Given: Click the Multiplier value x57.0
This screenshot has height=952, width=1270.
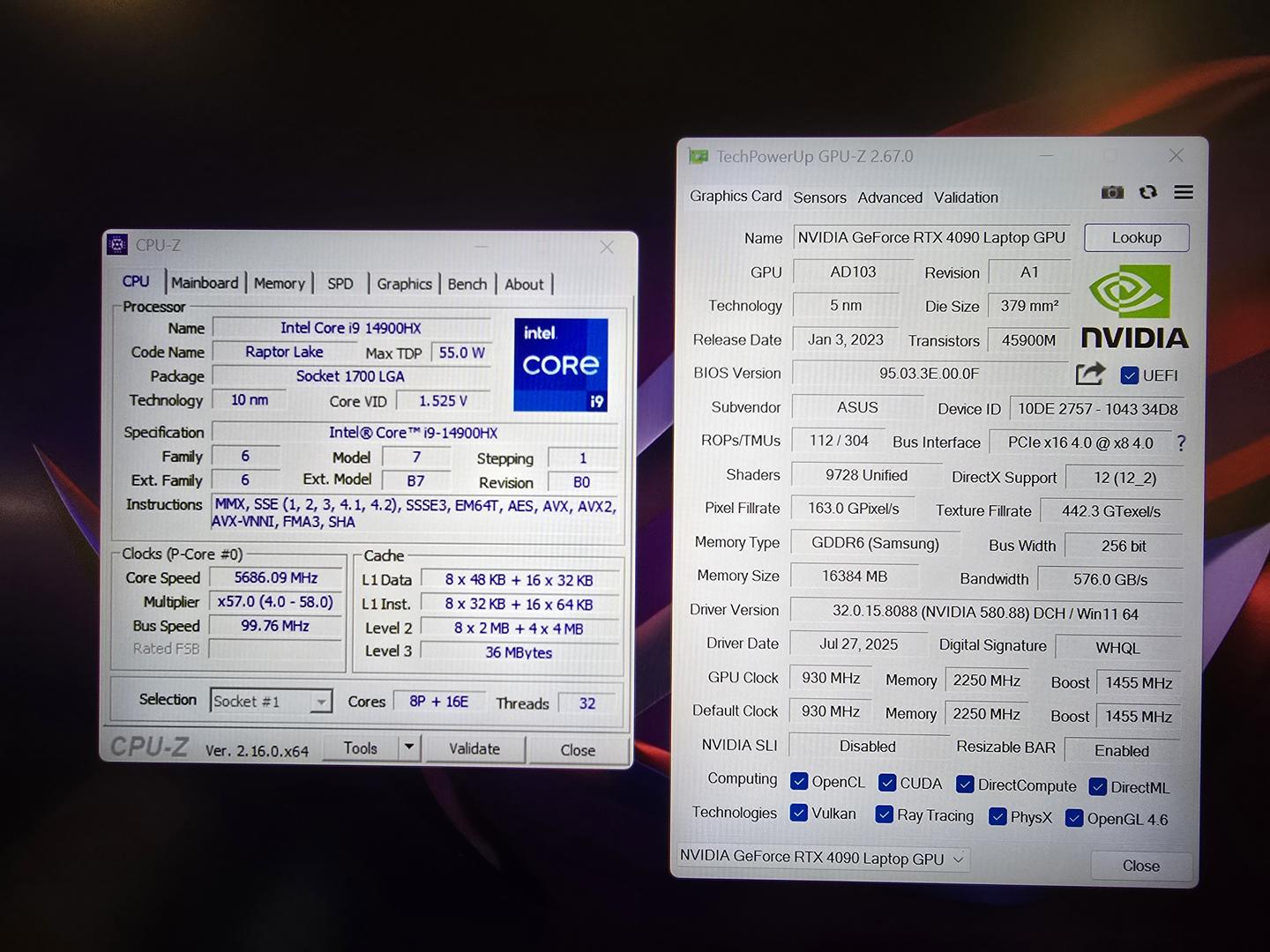Looking at the screenshot, I should (x=276, y=602).
